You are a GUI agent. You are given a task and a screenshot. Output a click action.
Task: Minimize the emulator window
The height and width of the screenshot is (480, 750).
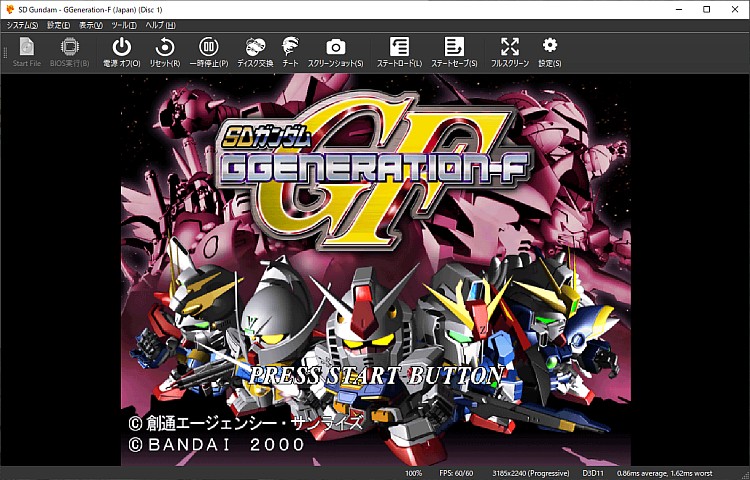tap(679, 10)
